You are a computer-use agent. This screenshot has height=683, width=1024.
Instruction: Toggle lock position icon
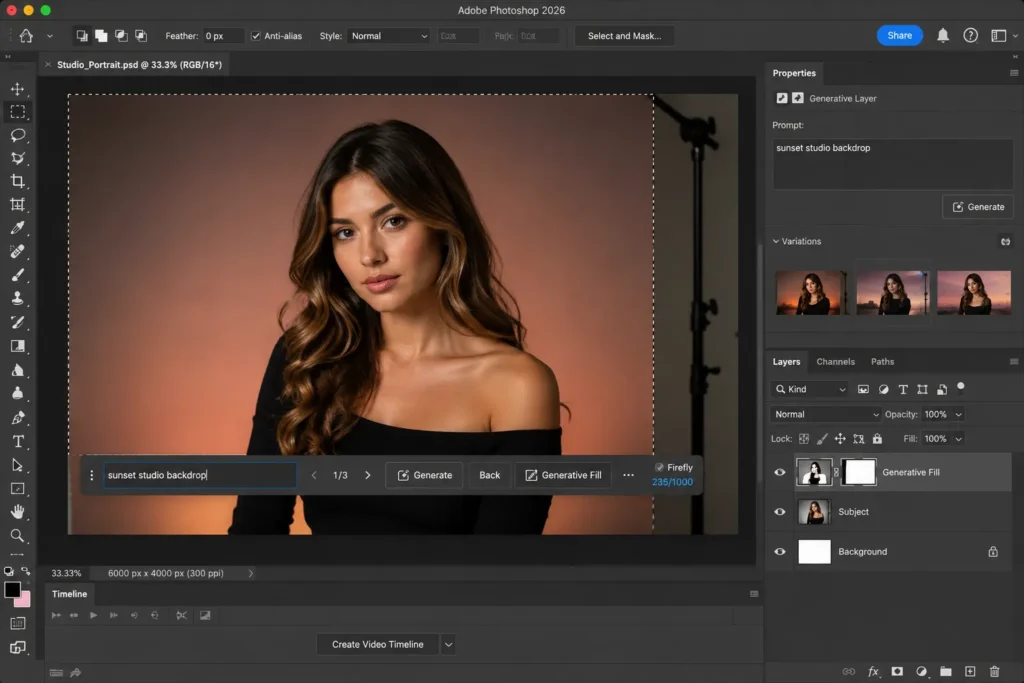[x=840, y=439]
